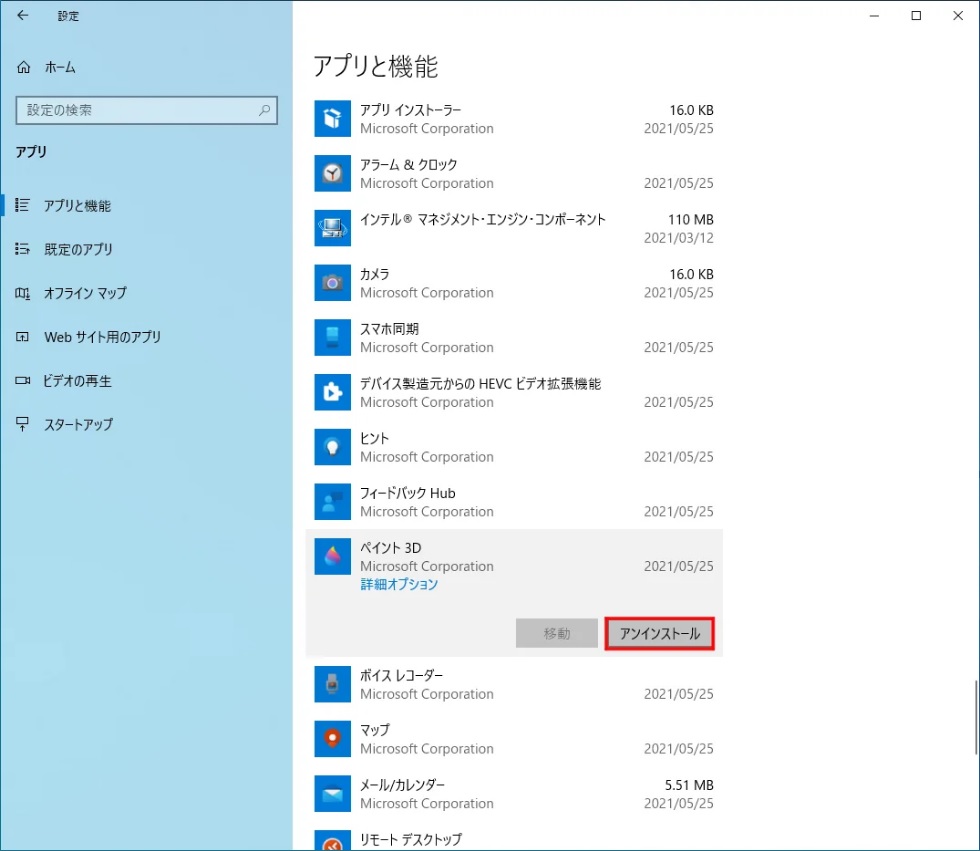Click the マップ app icon
Screen dimensions: 980x851
click(x=332, y=739)
